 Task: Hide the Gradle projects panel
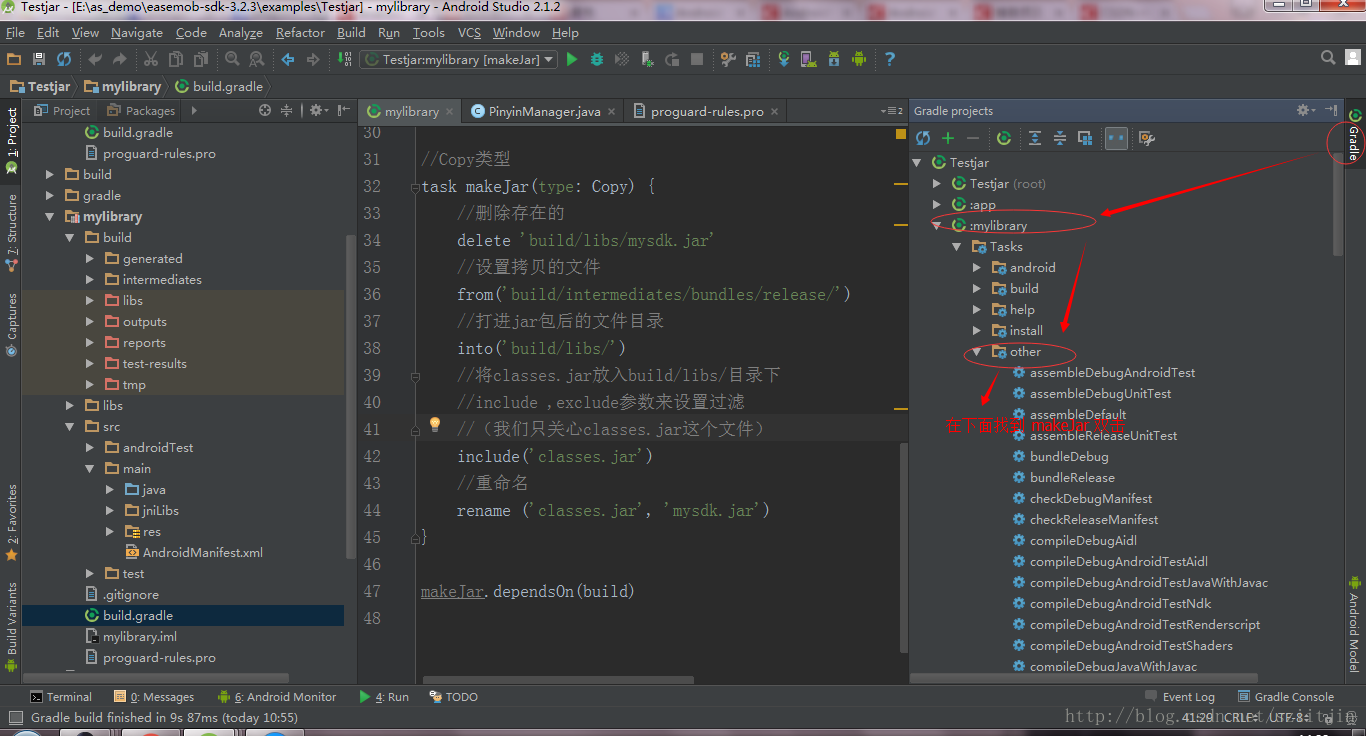coord(1331,110)
